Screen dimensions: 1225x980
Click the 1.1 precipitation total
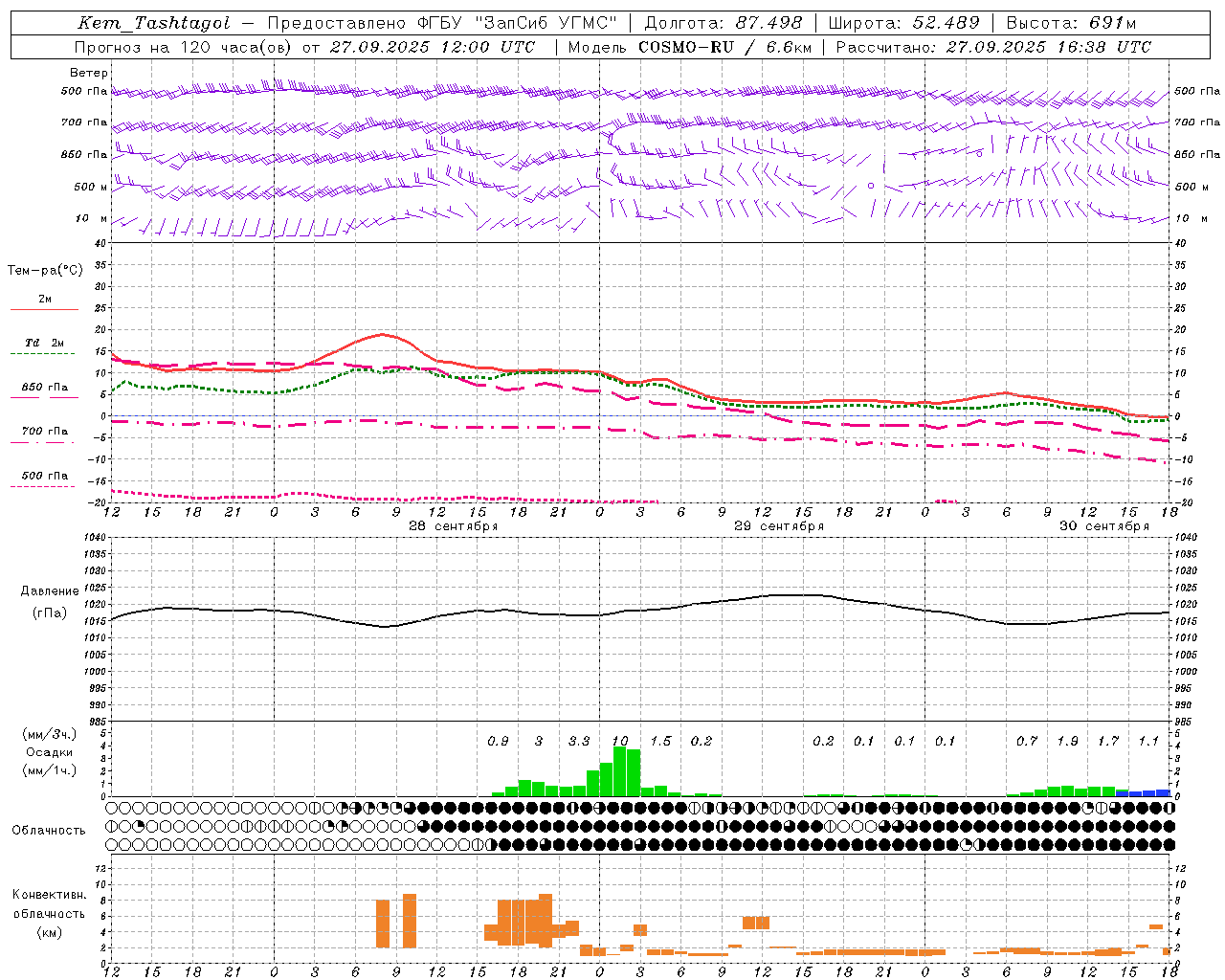1148,741
